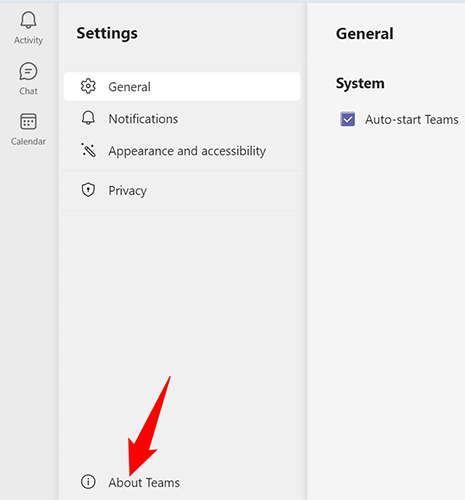This screenshot has height=500, width=465.
Task: Click the Appearance and accessibility wand icon
Action: 88,150
